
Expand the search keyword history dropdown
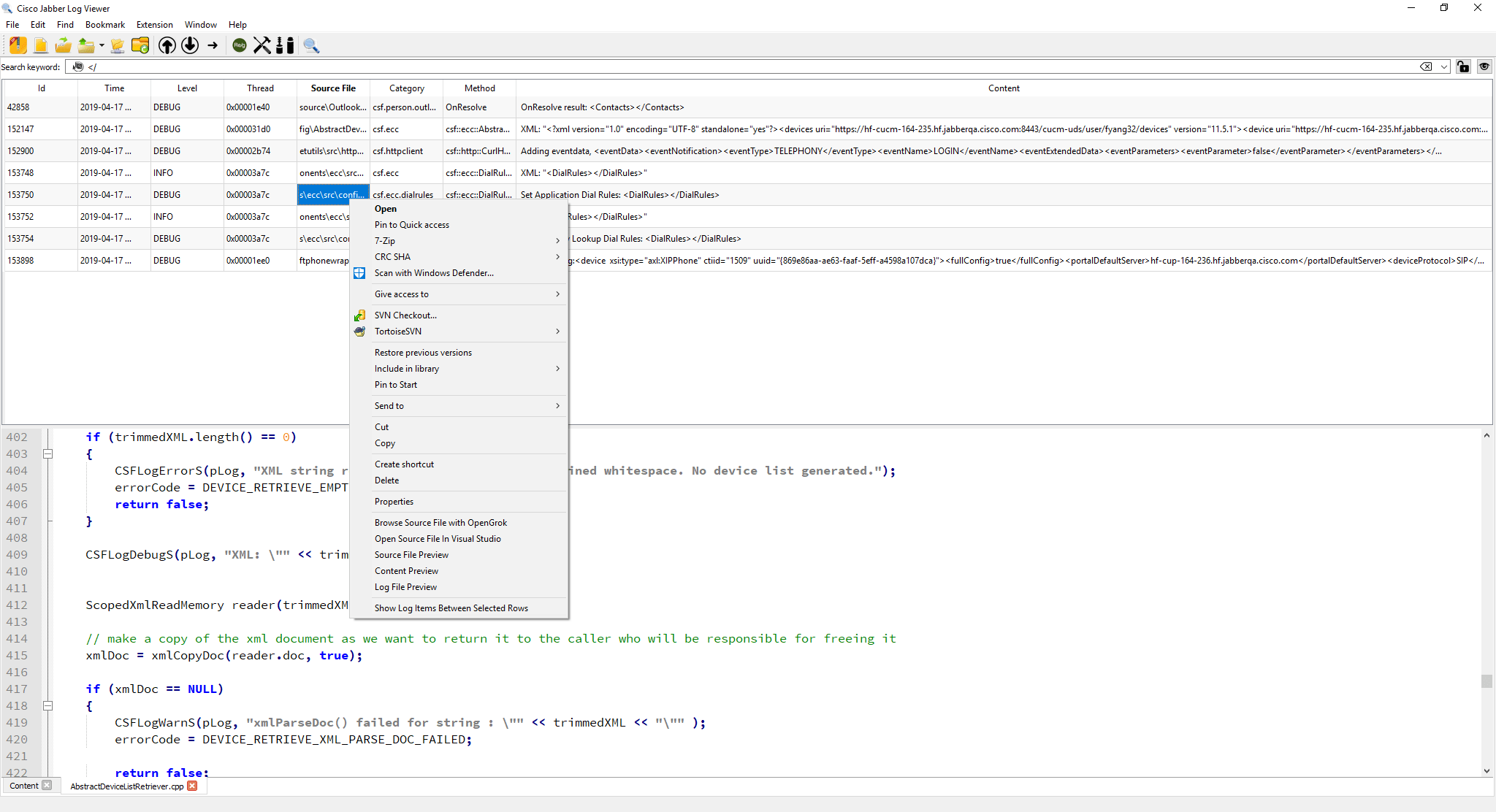pos(1444,66)
